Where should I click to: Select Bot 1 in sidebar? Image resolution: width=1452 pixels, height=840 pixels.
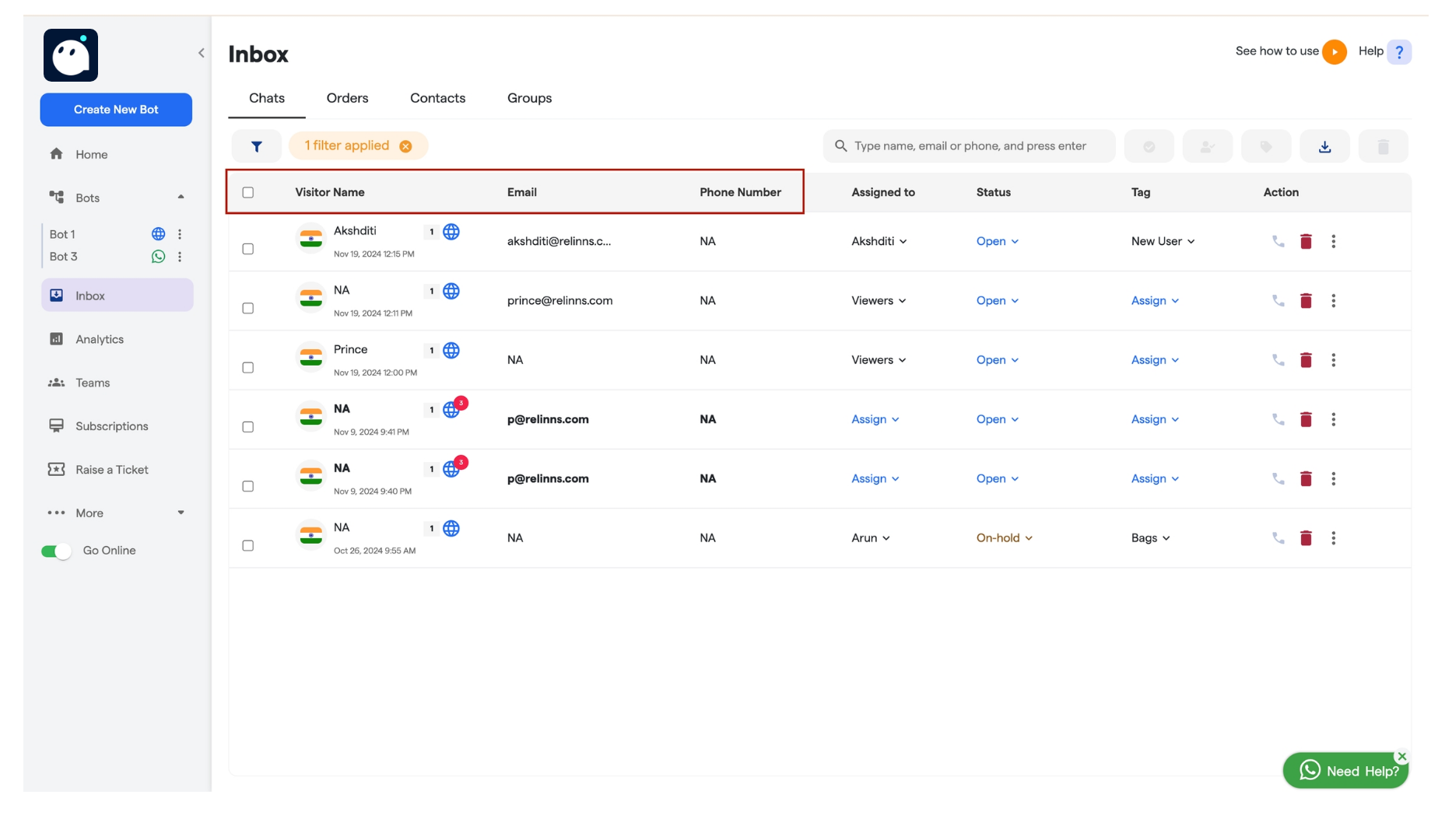[x=62, y=234]
